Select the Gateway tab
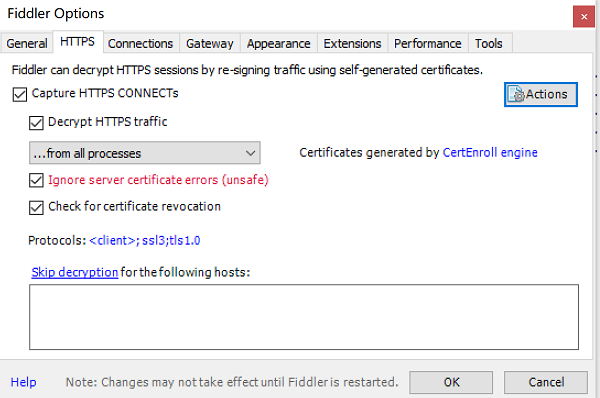The width and height of the screenshot is (600, 398). [x=210, y=43]
